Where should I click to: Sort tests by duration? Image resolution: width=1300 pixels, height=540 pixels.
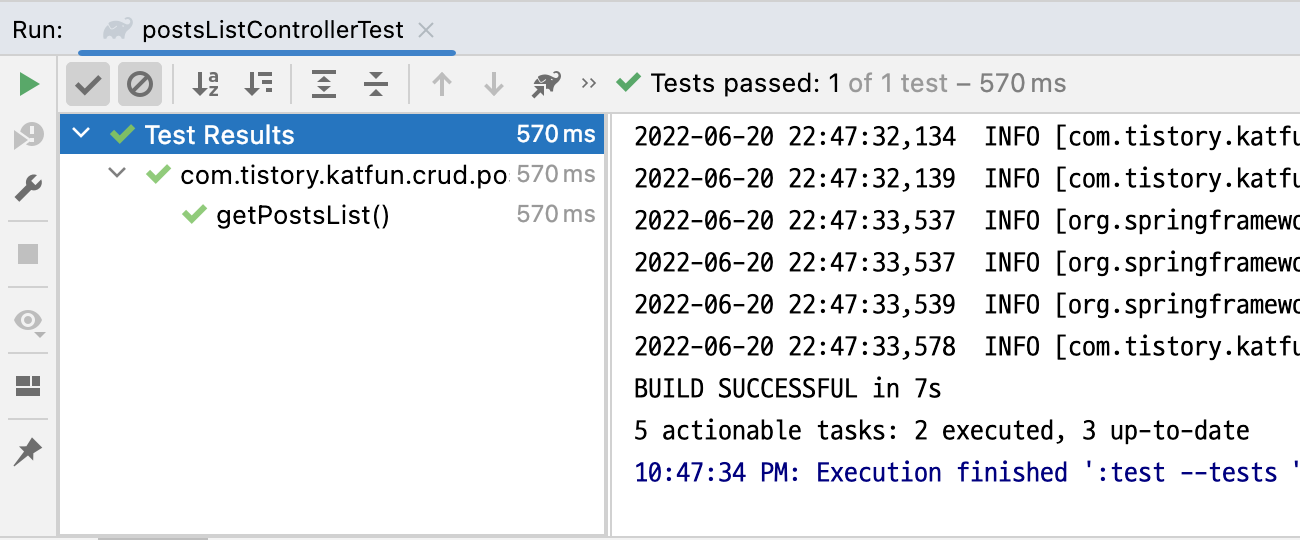click(x=259, y=84)
